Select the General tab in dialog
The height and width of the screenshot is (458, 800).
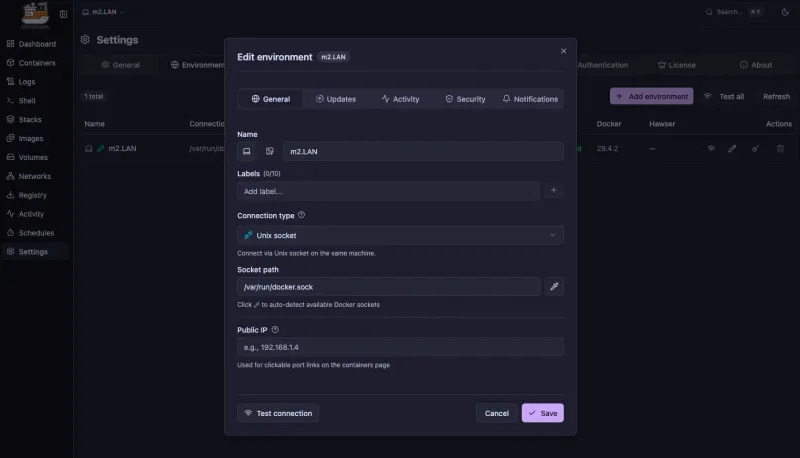click(x=270, y=99)
